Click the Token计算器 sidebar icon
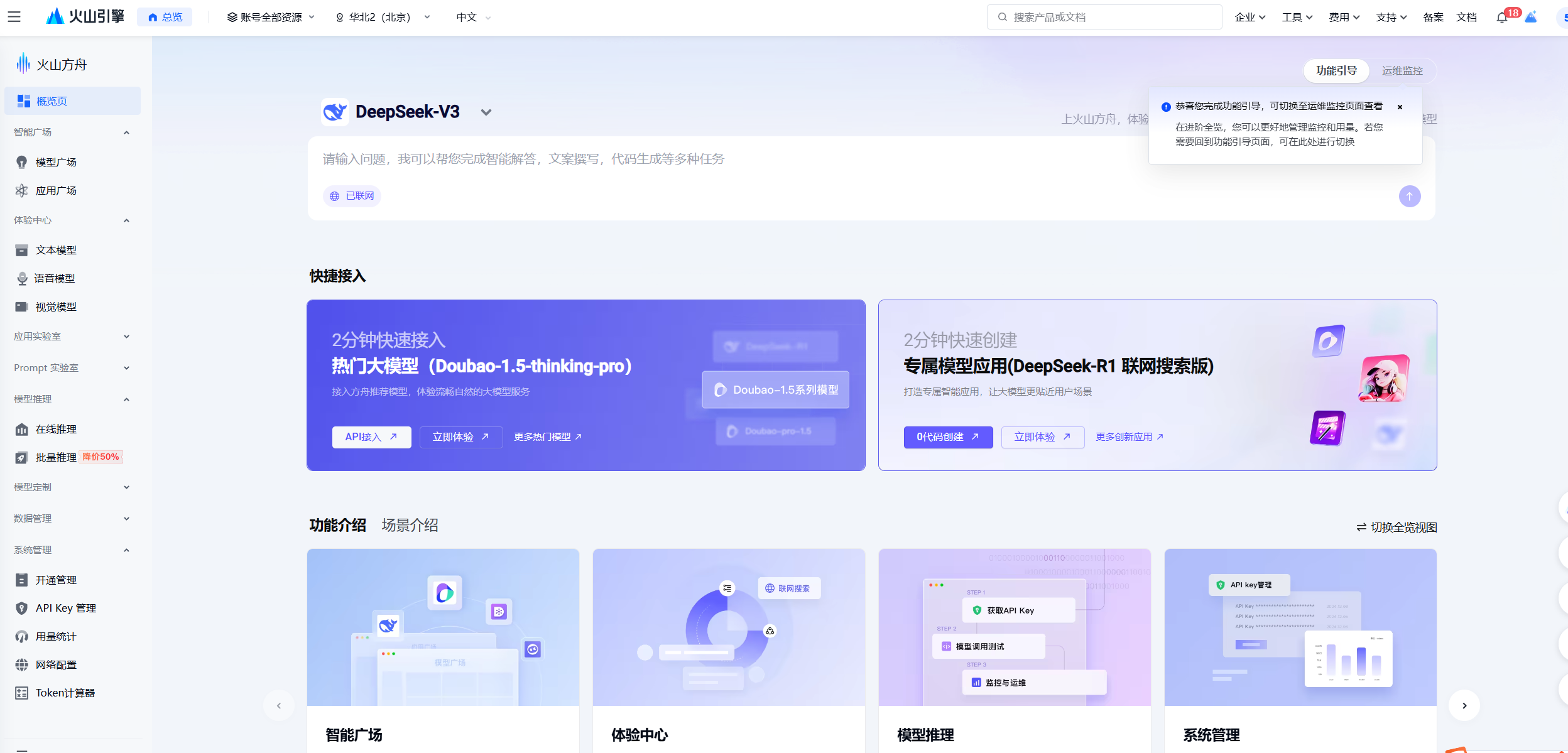Viewport: 1568px width, 753px height. point(21,693)
